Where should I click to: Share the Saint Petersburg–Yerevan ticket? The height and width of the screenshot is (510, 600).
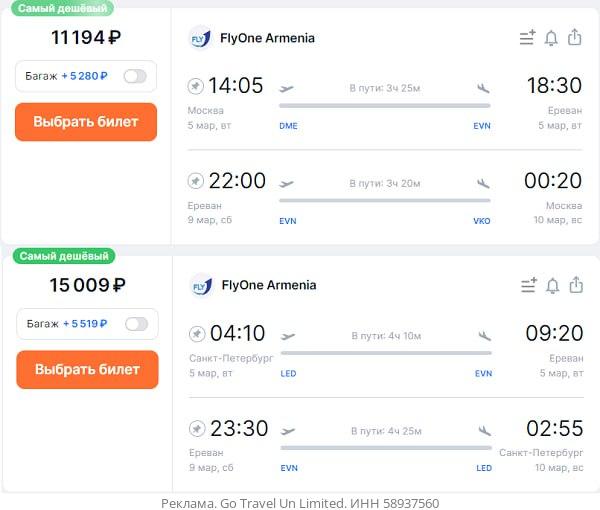click(x=576, y=286)
